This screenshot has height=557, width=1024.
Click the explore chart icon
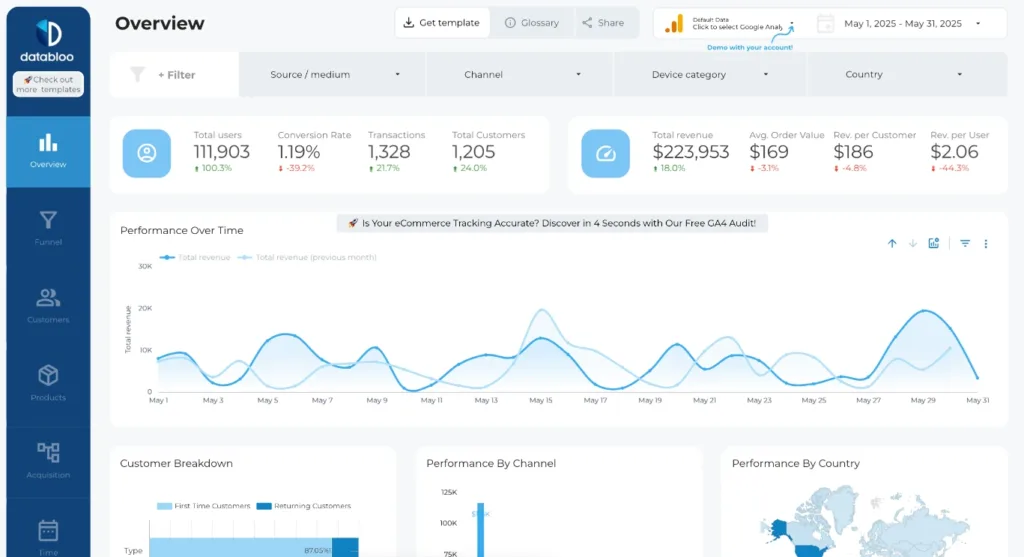[x=934, y=243]
